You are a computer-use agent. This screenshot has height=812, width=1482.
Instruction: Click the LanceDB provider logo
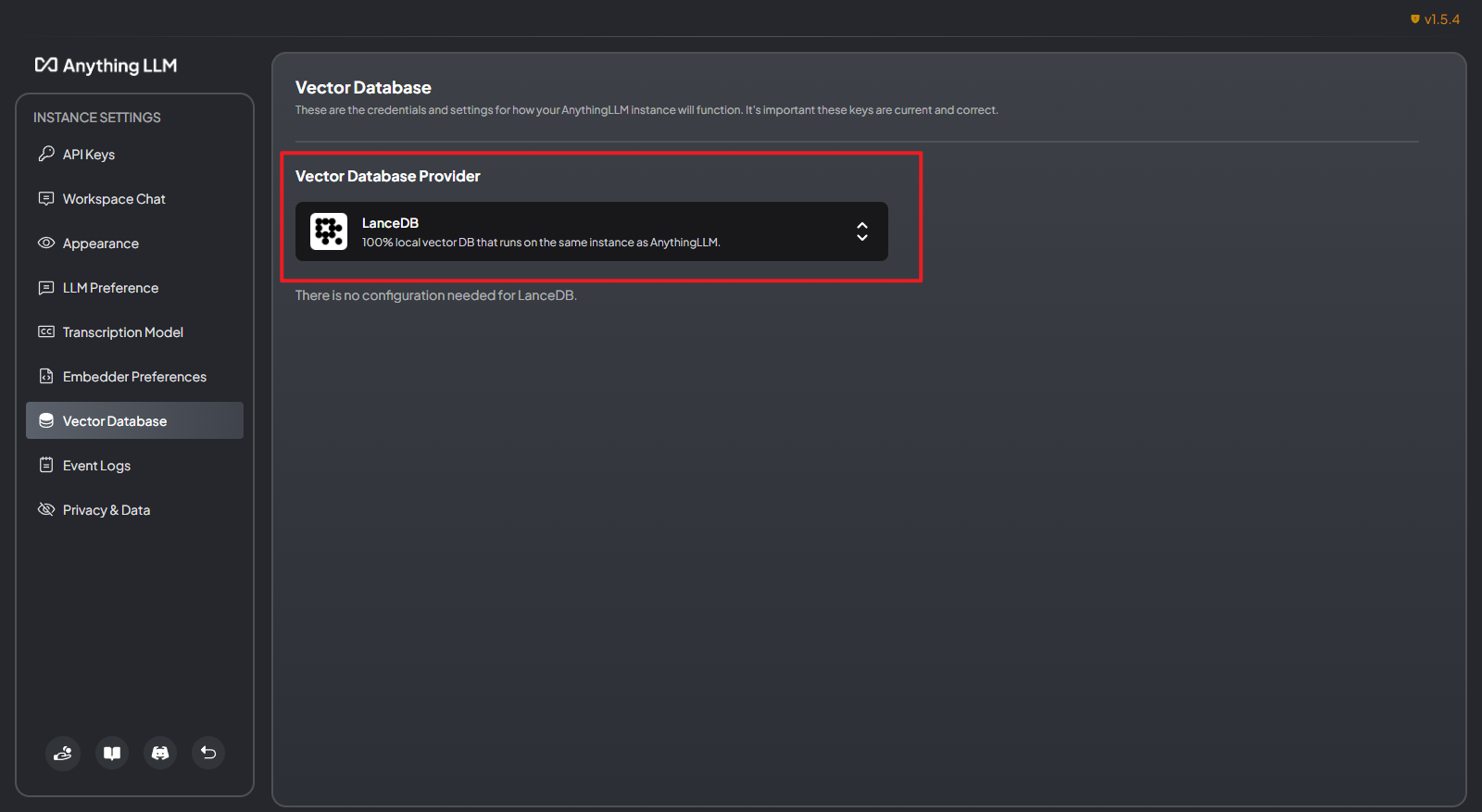tap(329, 231)
